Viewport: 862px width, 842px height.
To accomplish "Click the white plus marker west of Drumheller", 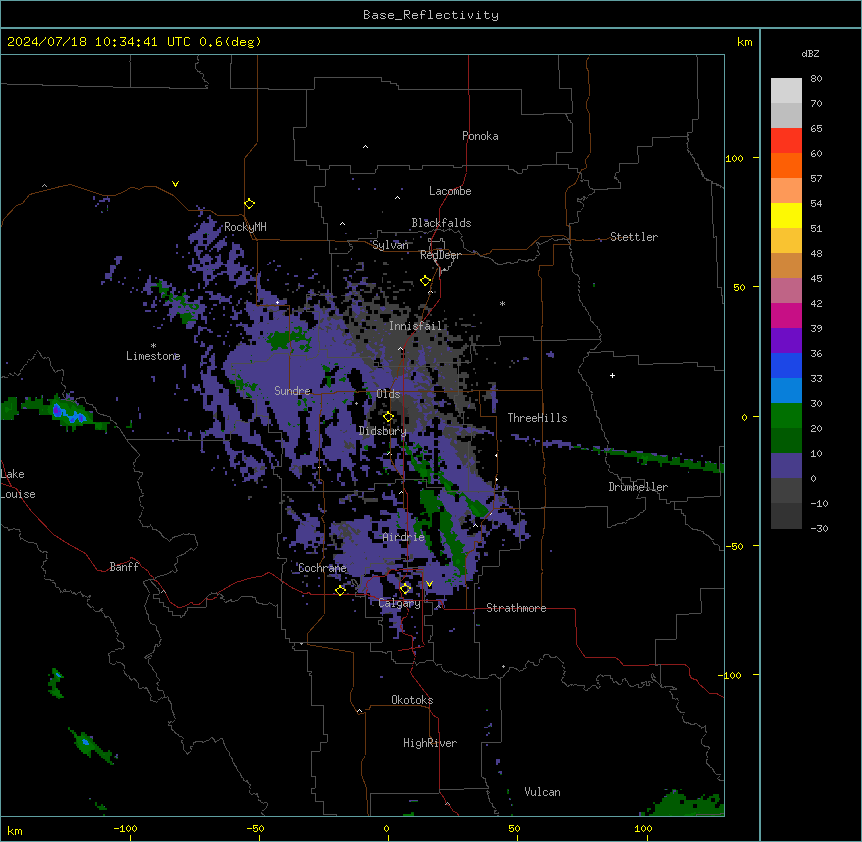I will click(612, 375).
